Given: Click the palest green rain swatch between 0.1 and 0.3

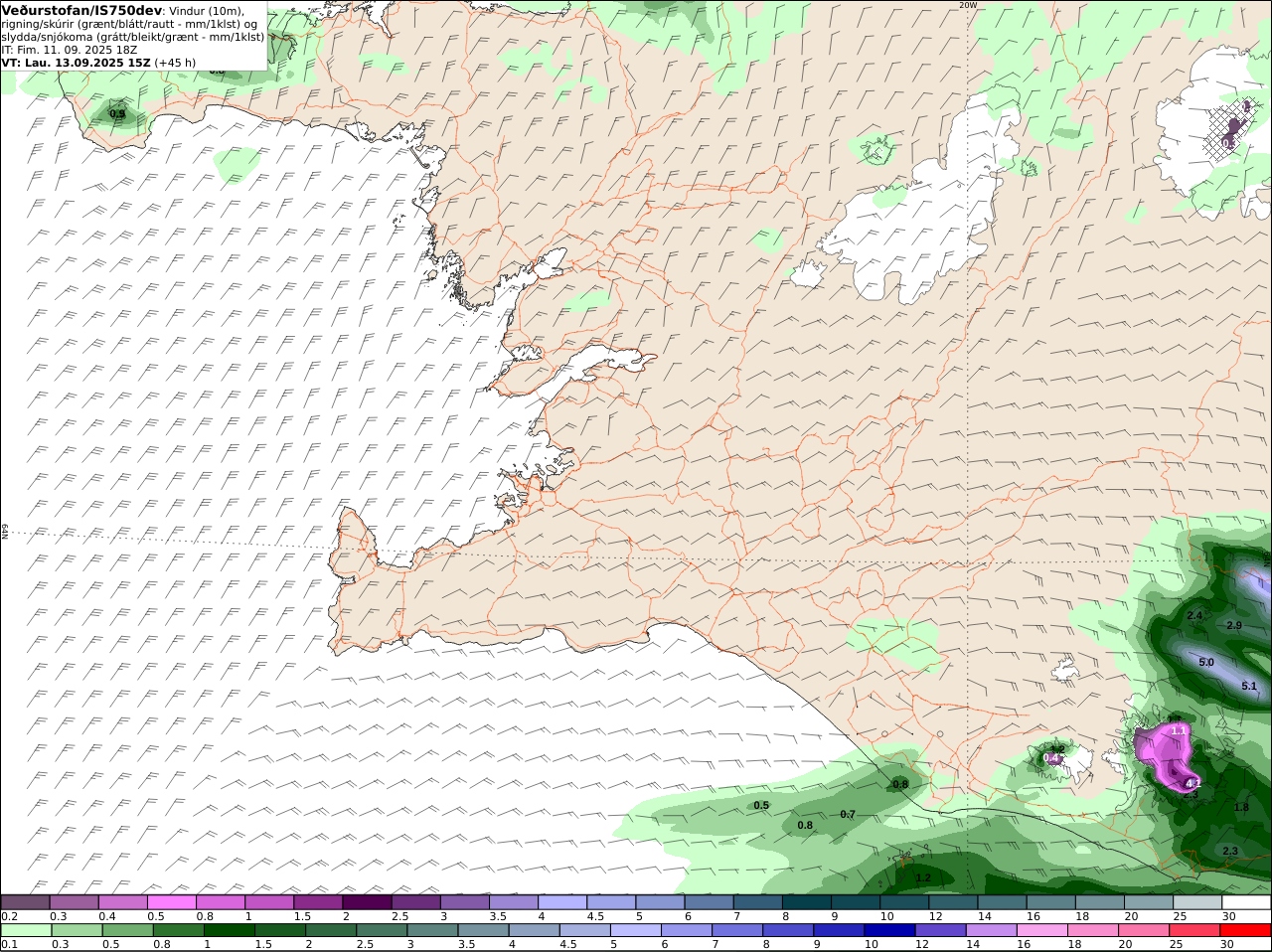Looking at the screenshot, I should pyautogui.click(x=26, y=930).
